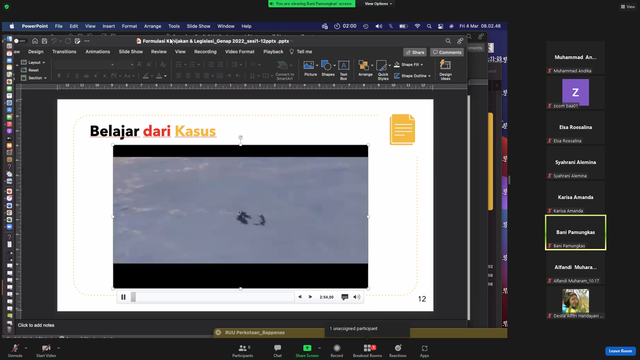Open Quick Styles gallery
The height and width of the screenshot is (360, 640).
pyautogui.click(x=383, y=70)
